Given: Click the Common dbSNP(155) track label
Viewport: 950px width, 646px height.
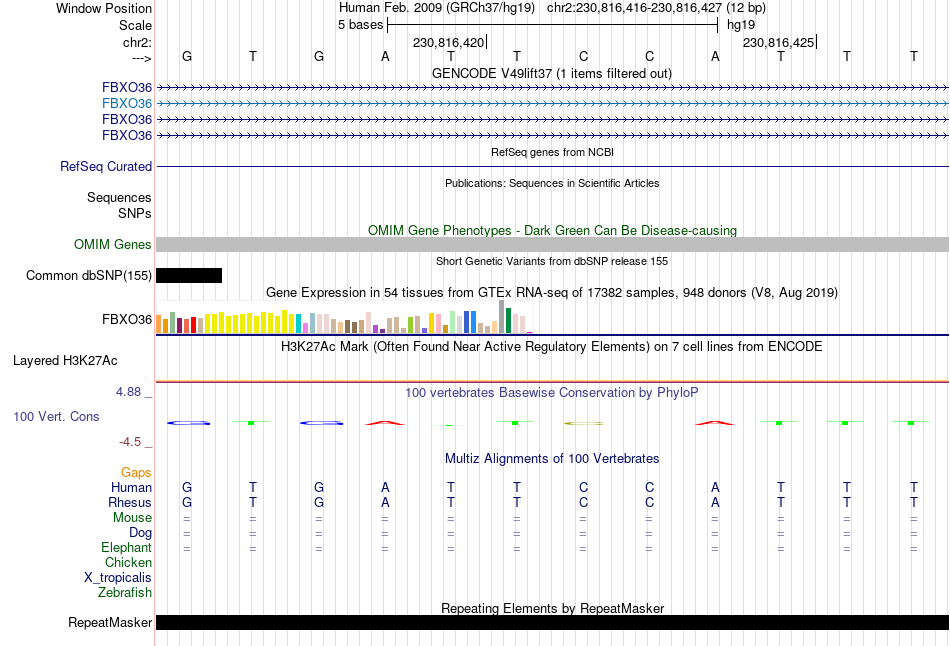Looking at the screenshot, I should point(88,276).
